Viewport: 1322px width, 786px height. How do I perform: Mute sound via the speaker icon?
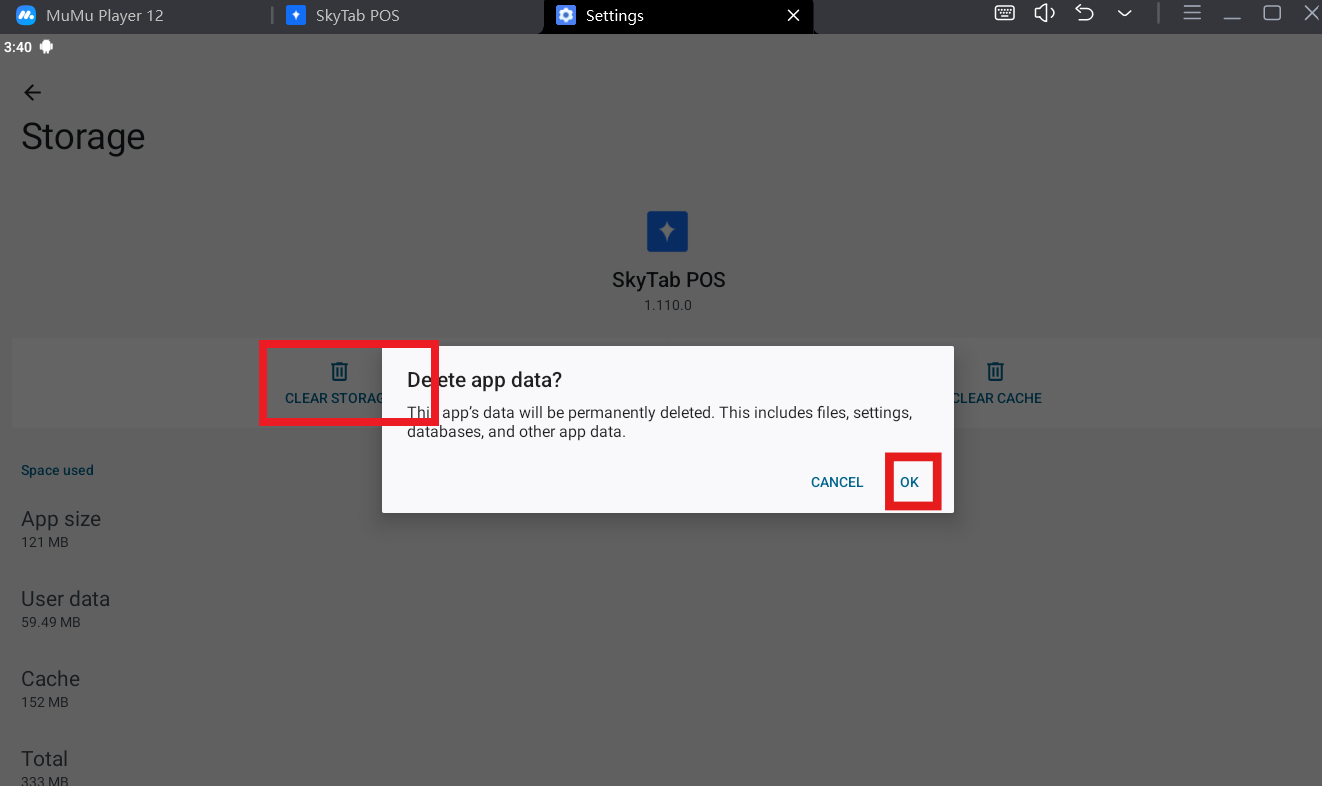click(x=1045, y=13)
